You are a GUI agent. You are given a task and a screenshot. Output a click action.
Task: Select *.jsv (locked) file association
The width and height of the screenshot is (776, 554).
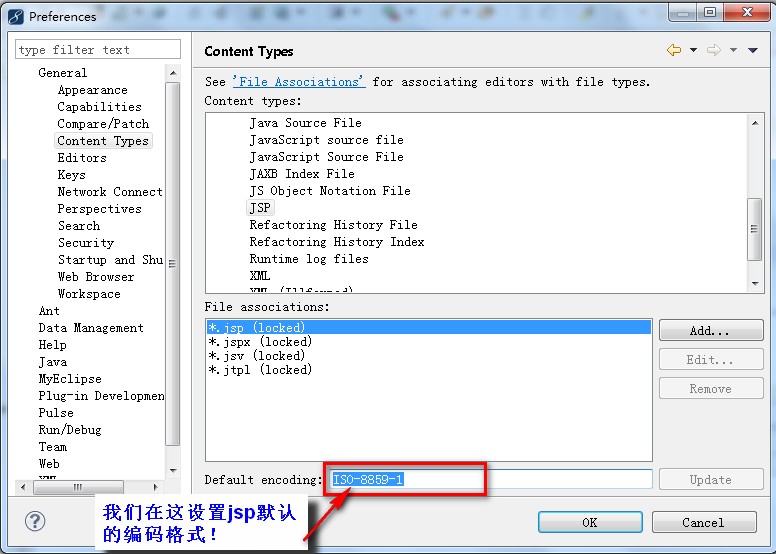[x=257, y=355]
